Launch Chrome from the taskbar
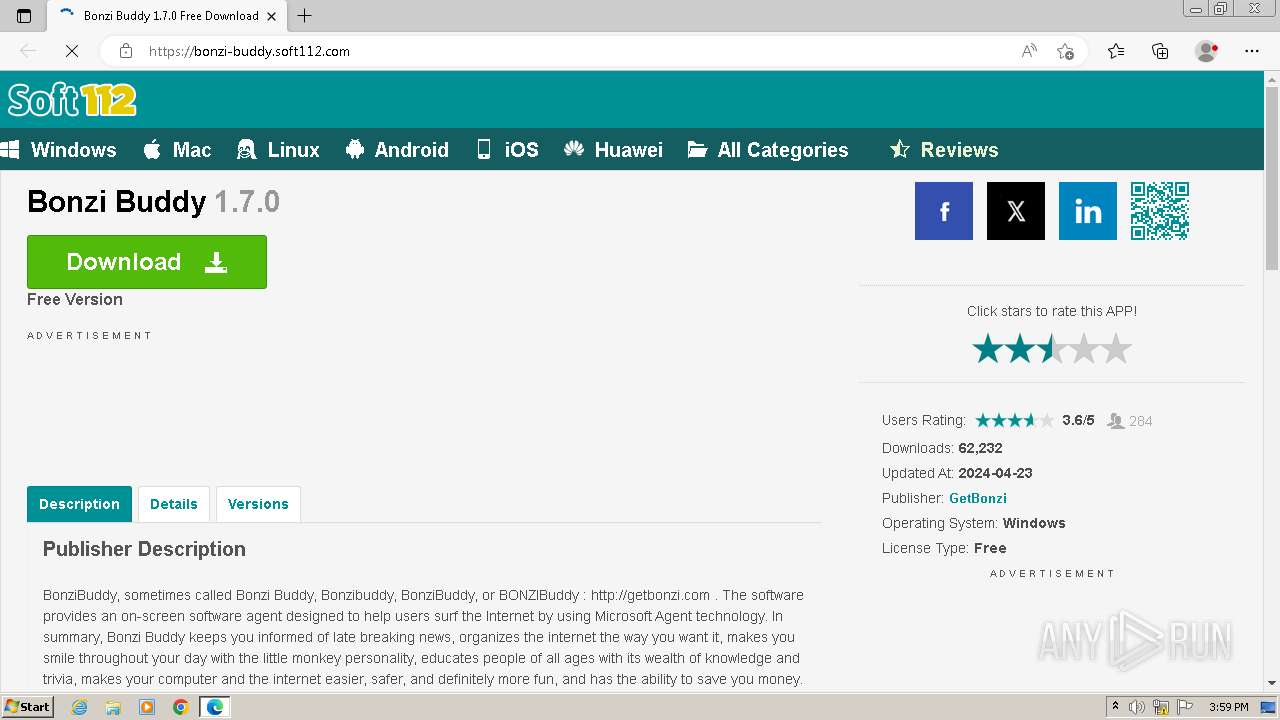Viewport: 1280px width, 720px height. click(x=181, y=707)
